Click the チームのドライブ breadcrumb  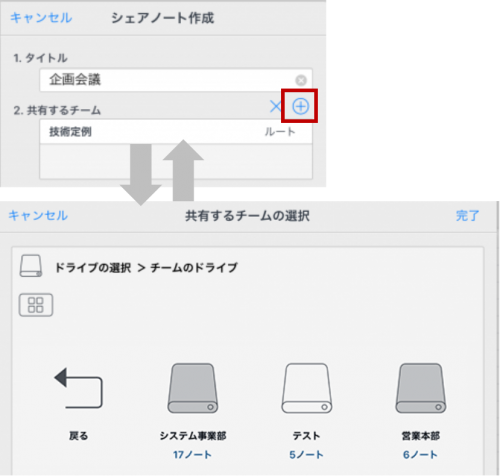(194, 267)
